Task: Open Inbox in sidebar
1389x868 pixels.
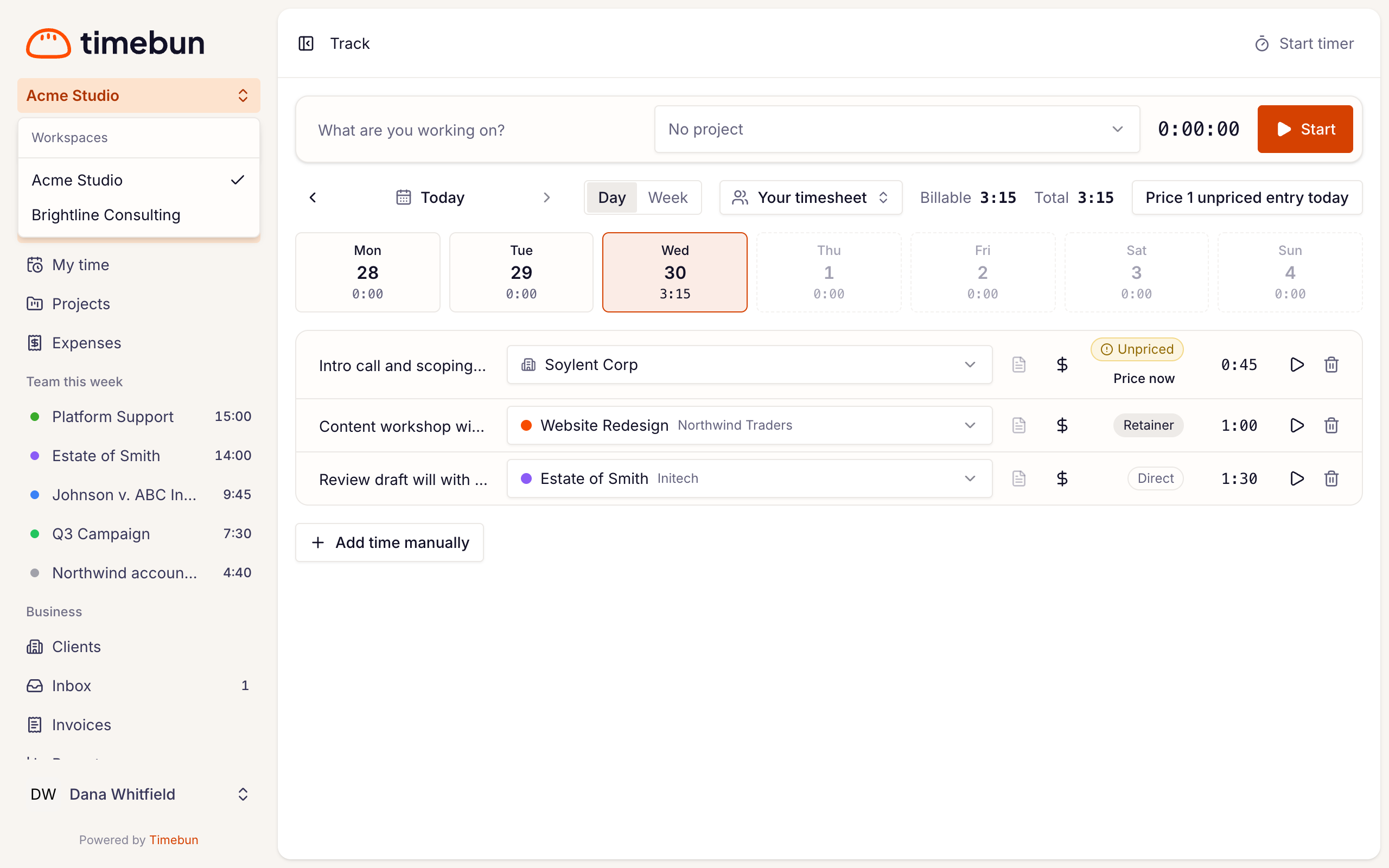Action: pos(138,685)
